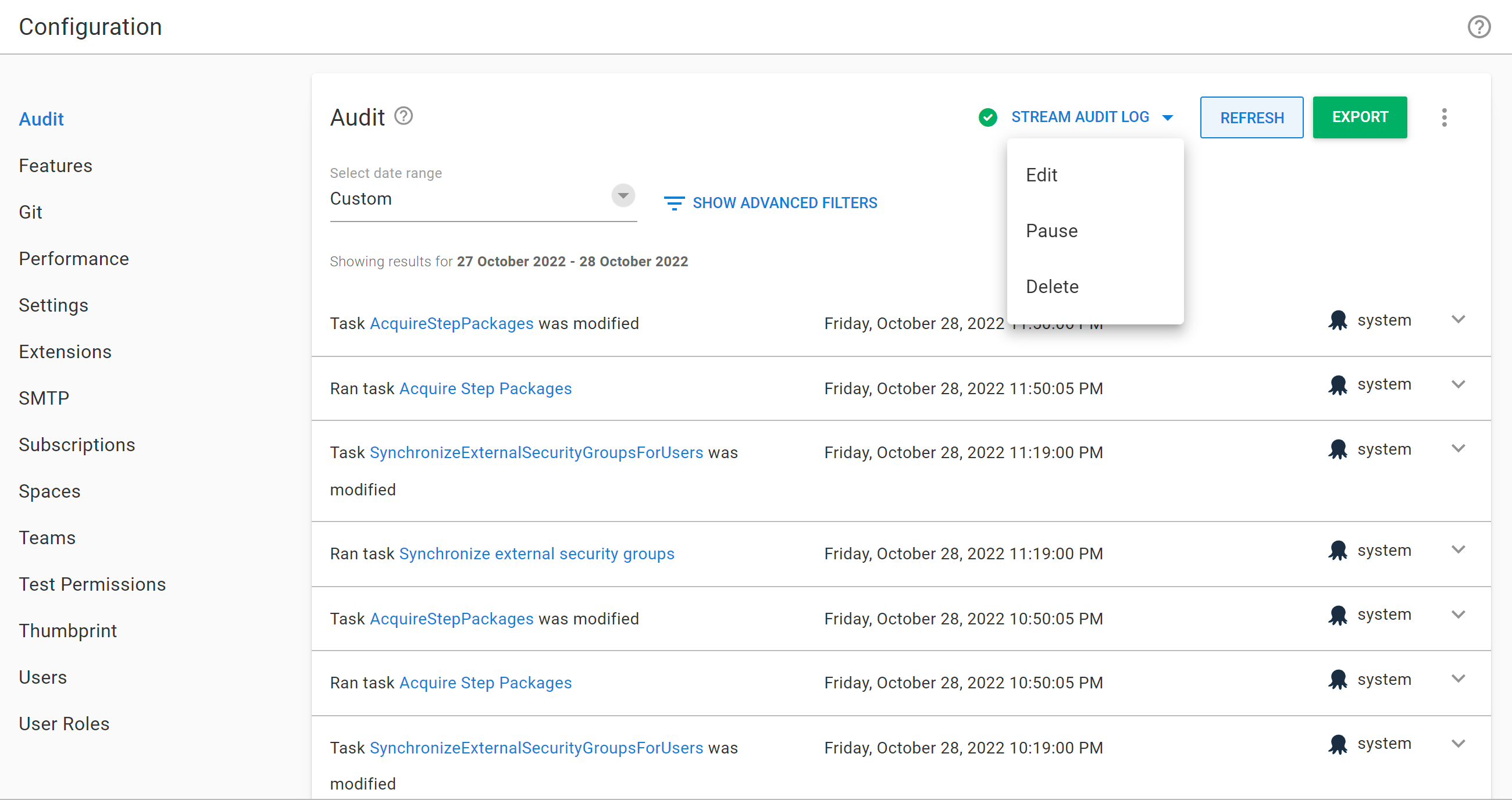Click the filter funnel icon near Show Advanced Filters
Image resolution: width=1512 pixels, height=800 pixels.
pos(674,202)
